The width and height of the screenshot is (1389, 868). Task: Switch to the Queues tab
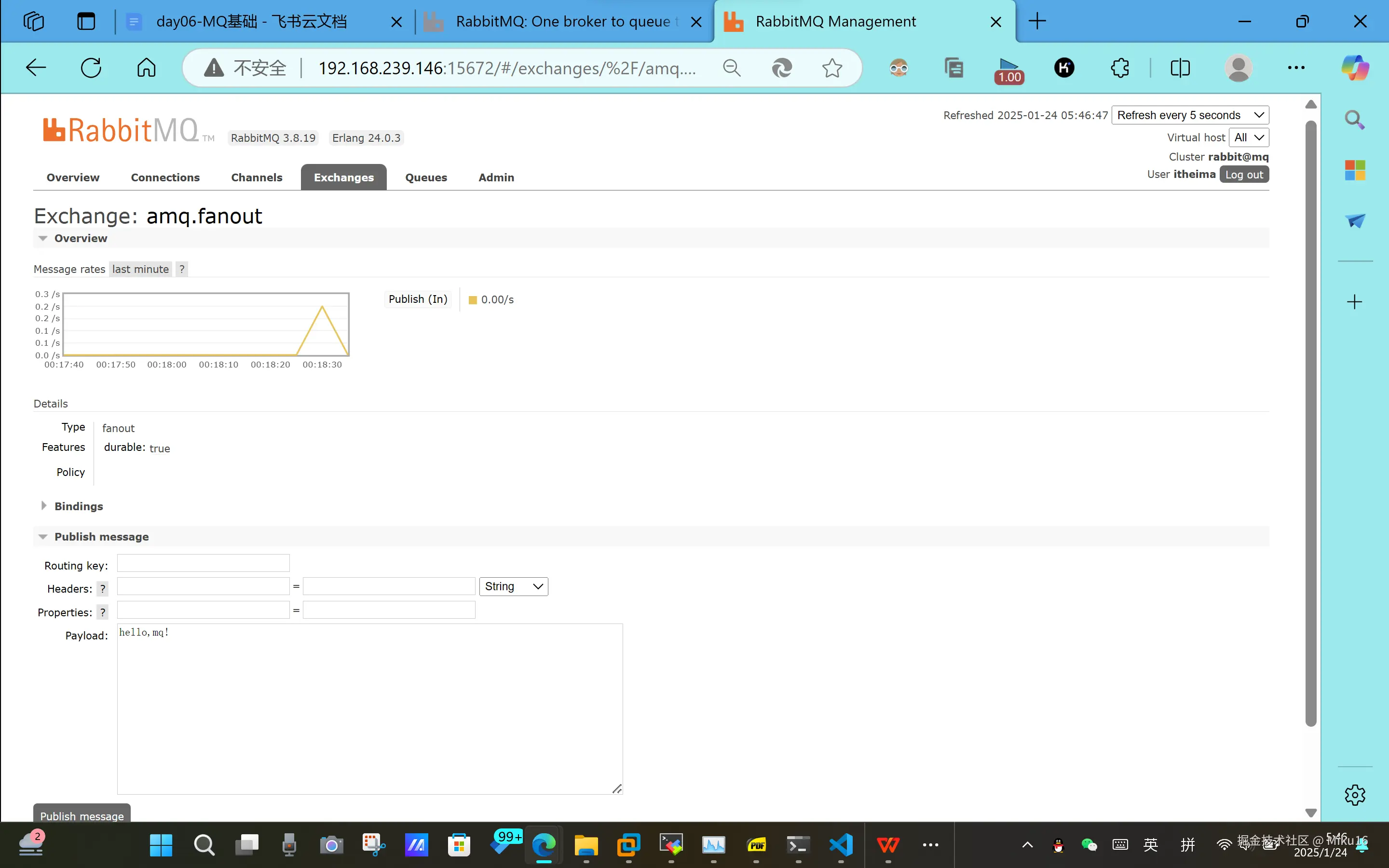(x=426, y=177)
